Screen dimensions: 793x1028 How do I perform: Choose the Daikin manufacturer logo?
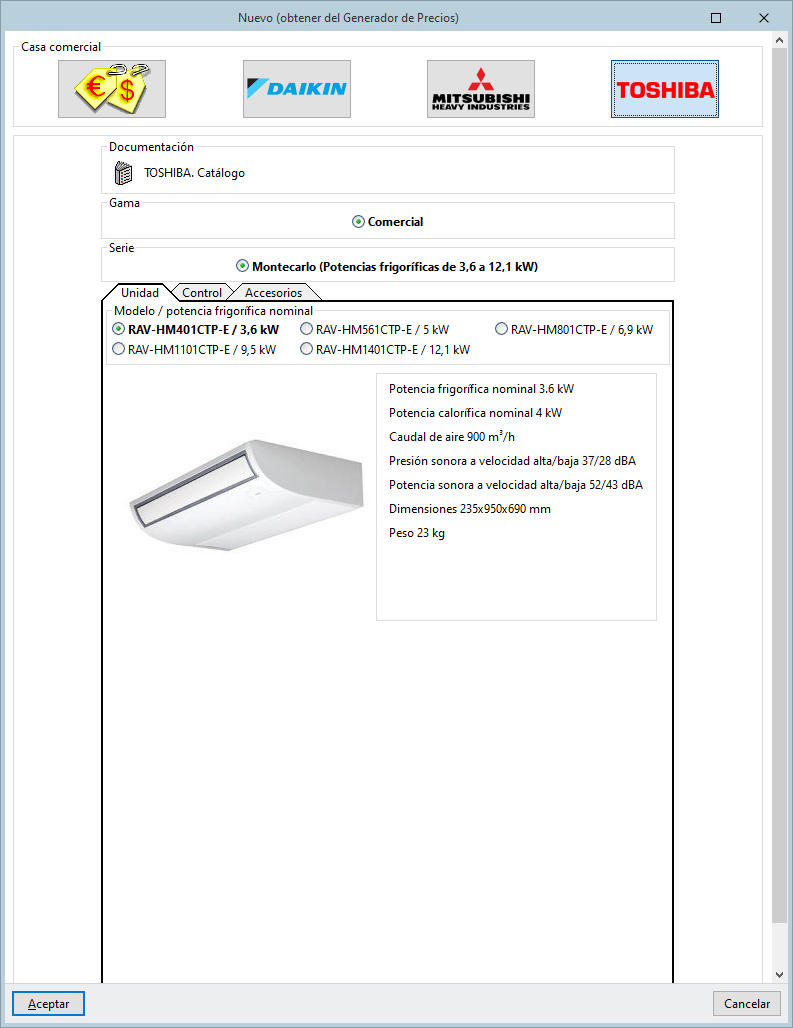pyautogui.click(x=296, y=89)
